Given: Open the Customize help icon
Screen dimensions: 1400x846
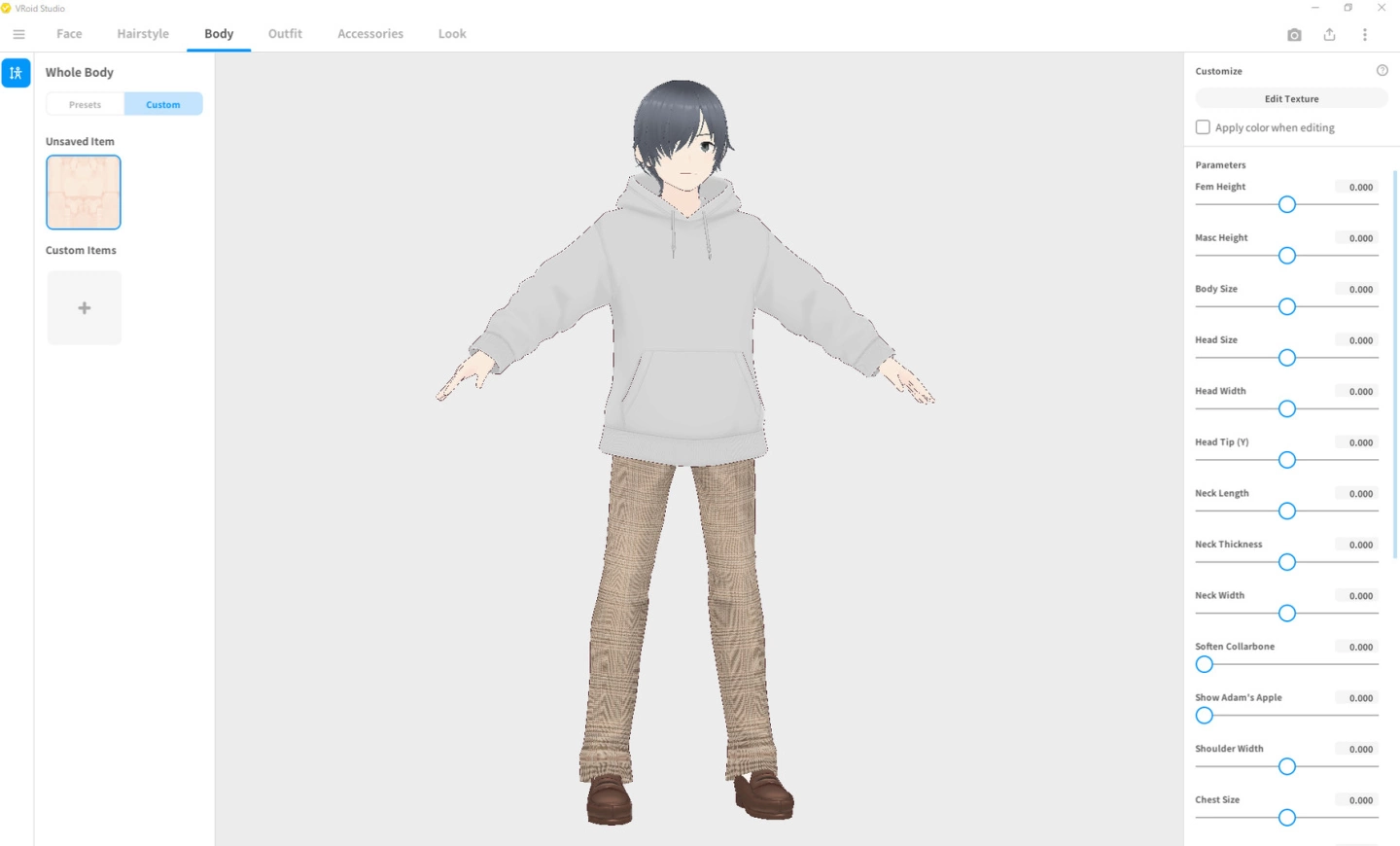Looking at the screenshot, I should [x=1382, y=70].
